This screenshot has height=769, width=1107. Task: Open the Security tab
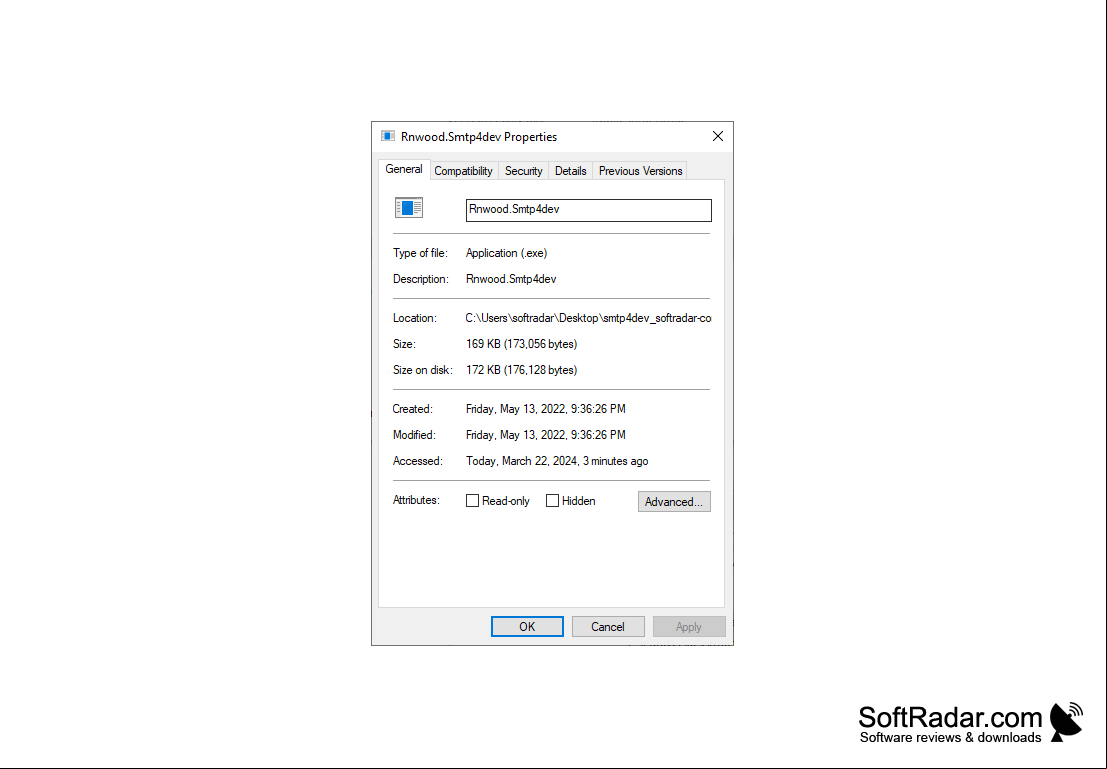[x=523, y=171]
